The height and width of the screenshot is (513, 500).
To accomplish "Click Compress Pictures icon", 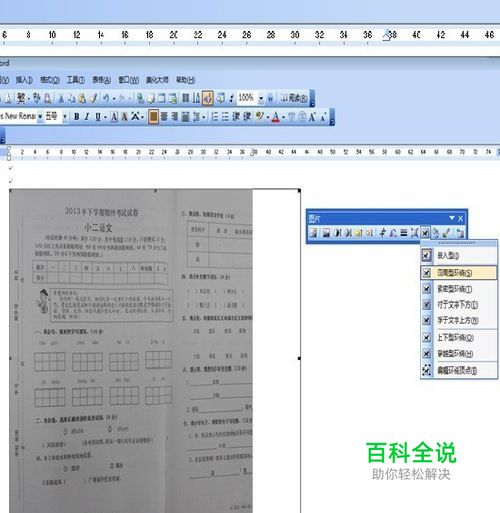I will pyautogui.click(x=414, y=233).
